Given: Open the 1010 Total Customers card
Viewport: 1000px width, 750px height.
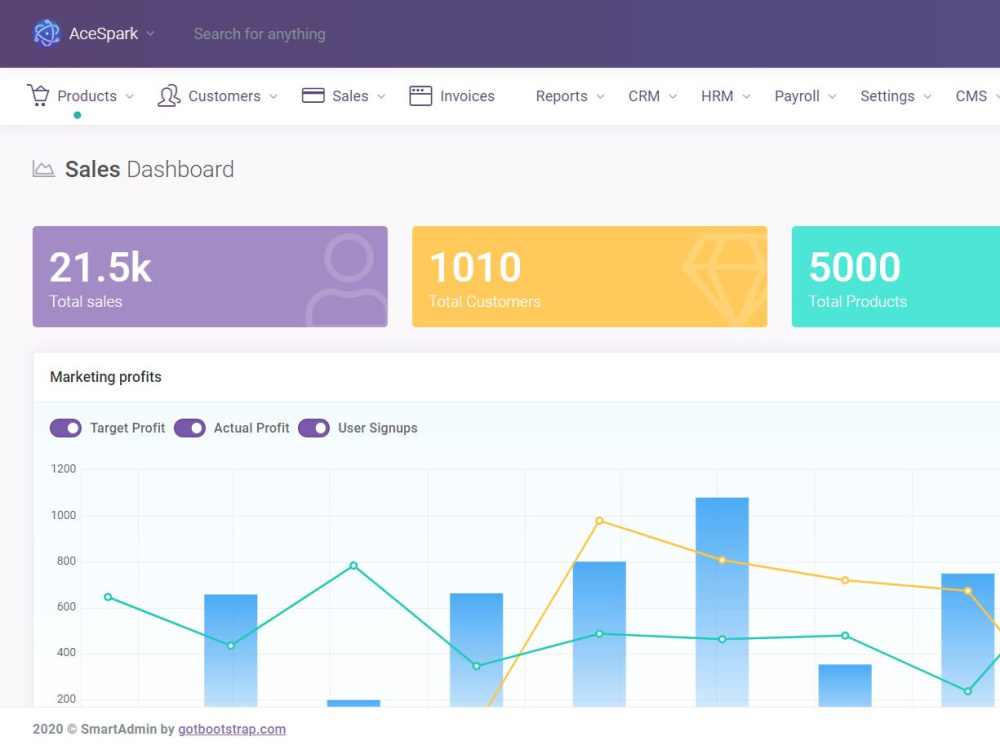Looking at the screenshot, I should 589,276.
